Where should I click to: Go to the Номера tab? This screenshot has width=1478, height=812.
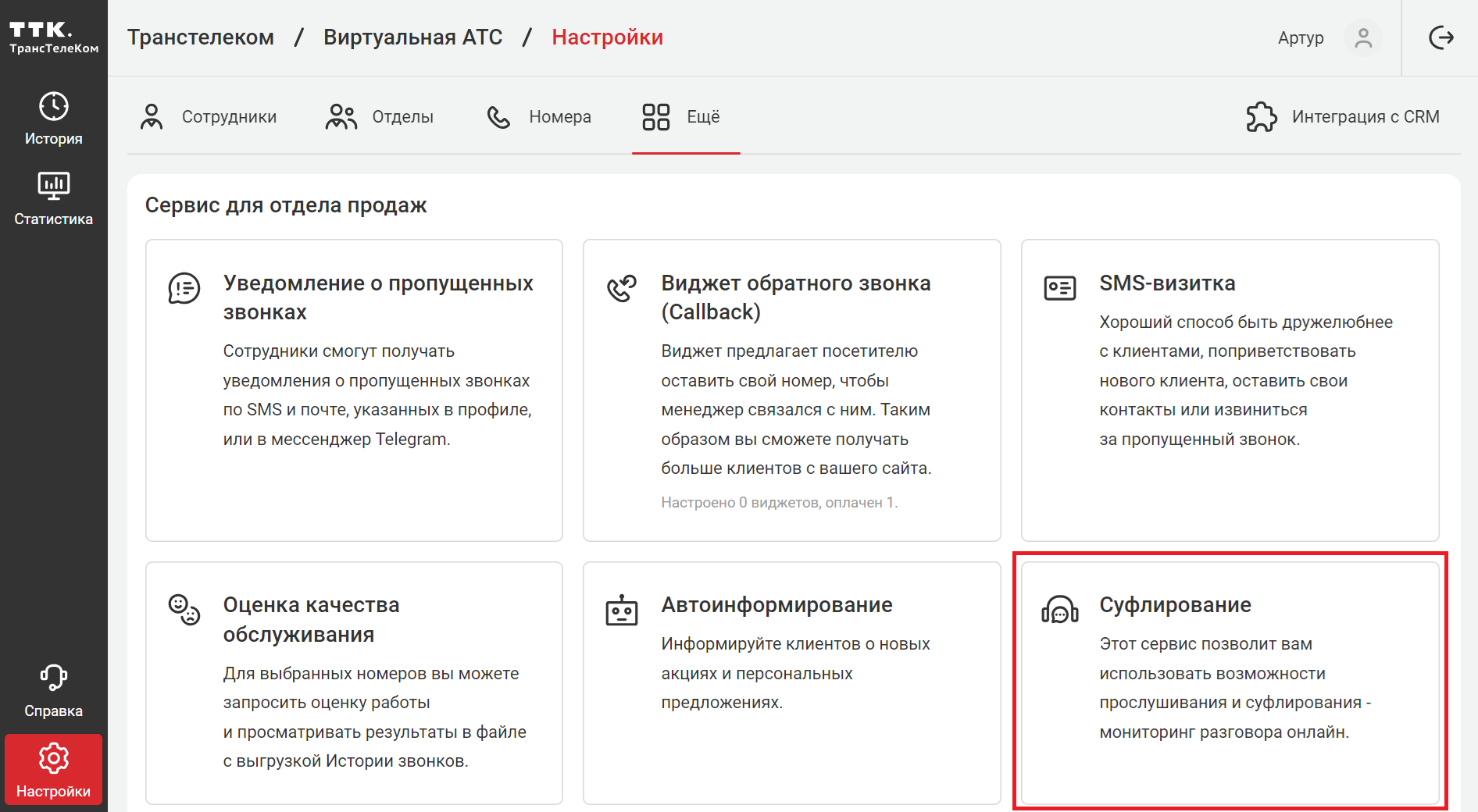coord(539,117)
